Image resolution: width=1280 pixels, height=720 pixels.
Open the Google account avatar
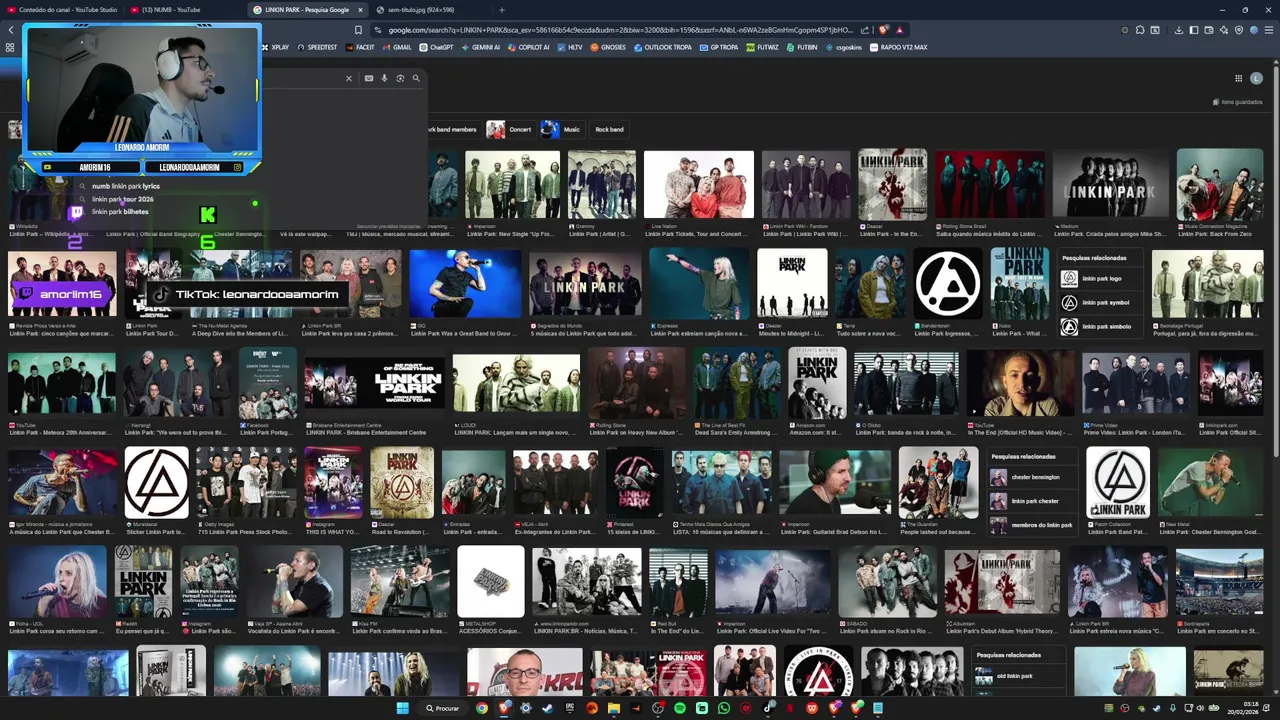point(1257,78)
